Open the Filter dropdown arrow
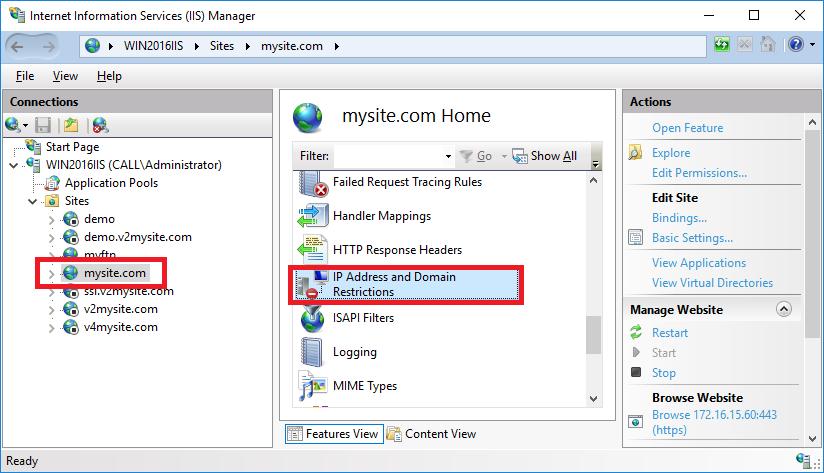The width and height of the screenshot is (824, 473). 448,156
